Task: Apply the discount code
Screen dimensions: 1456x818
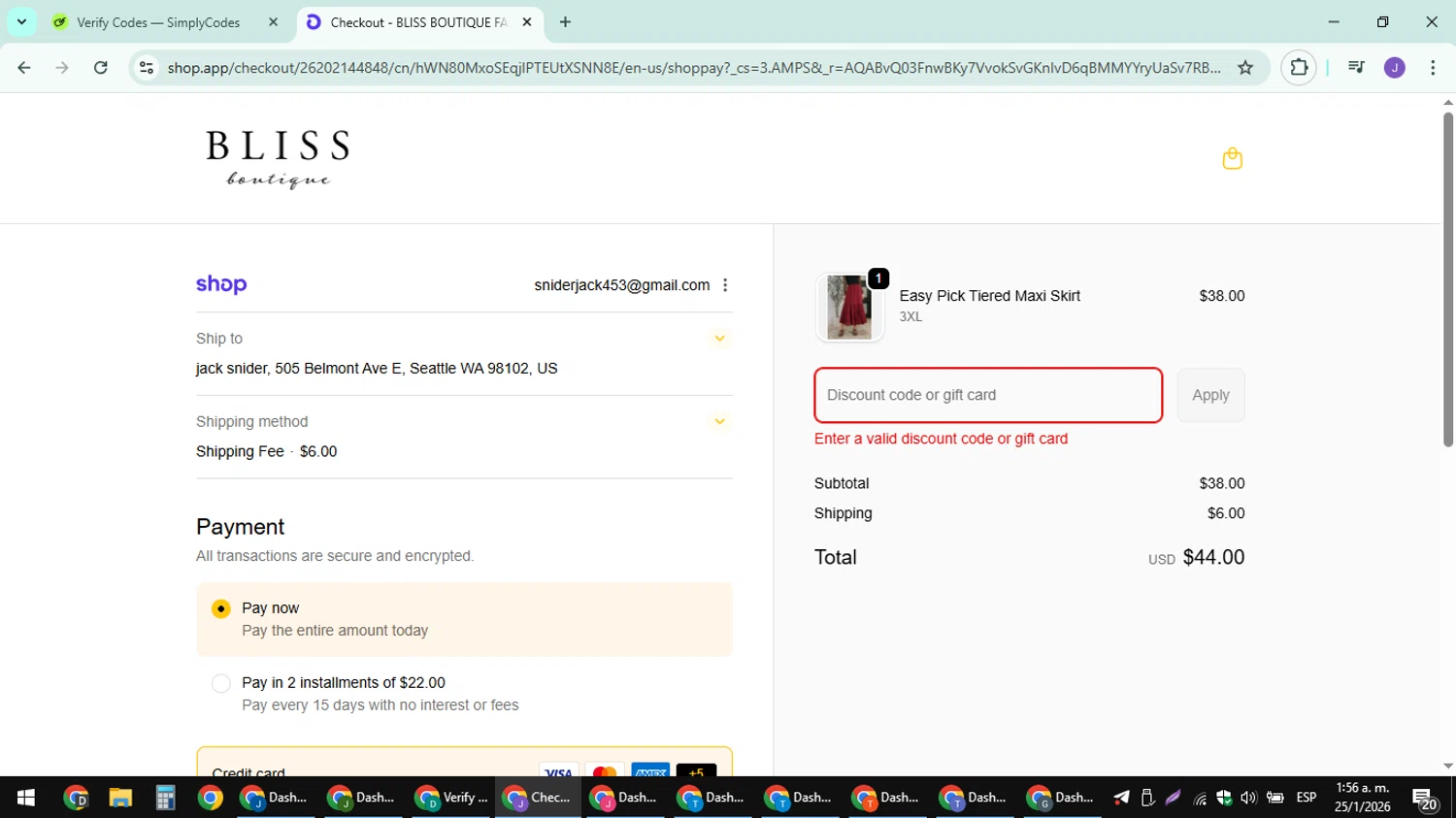Action: tap(1210, 395)
